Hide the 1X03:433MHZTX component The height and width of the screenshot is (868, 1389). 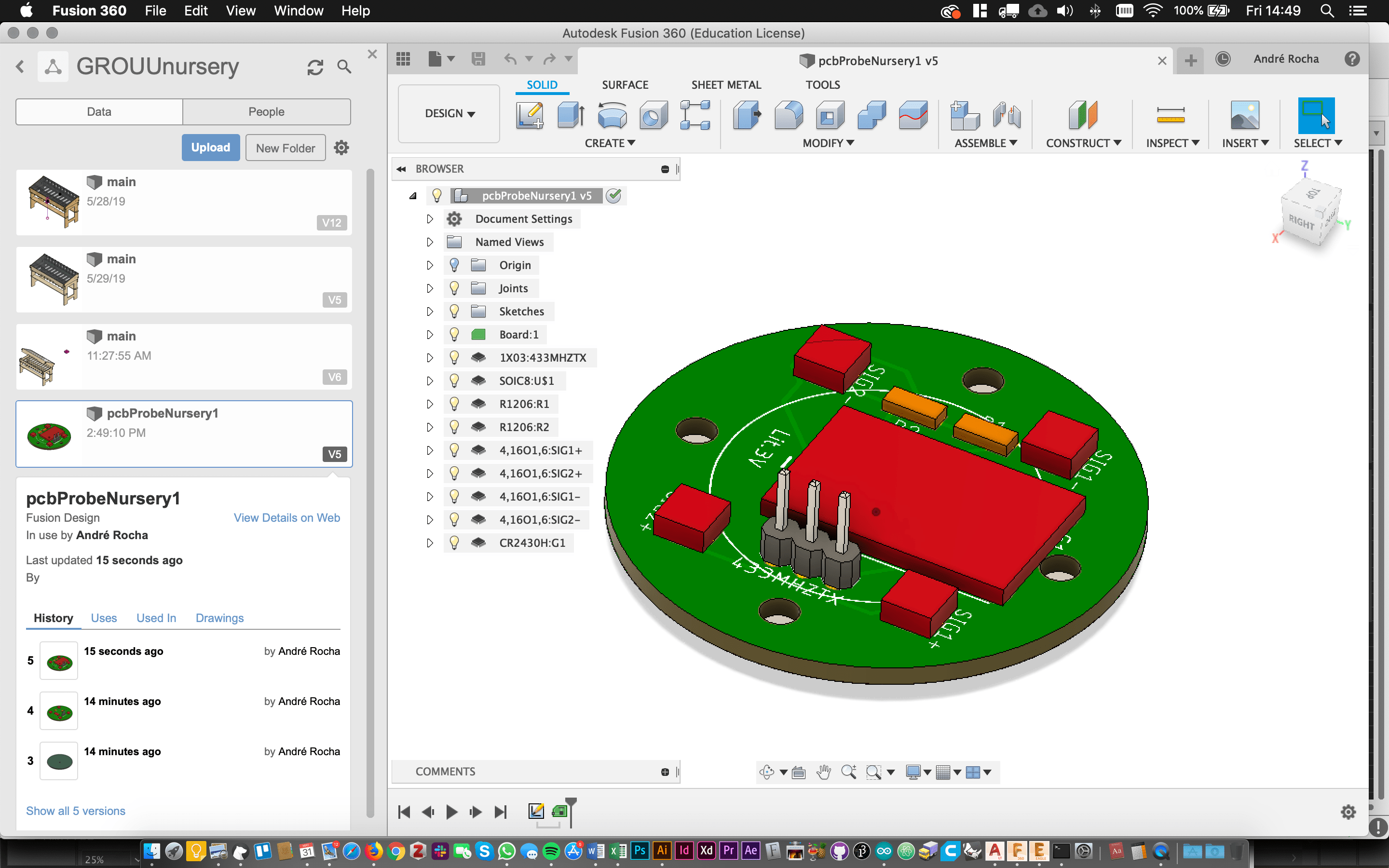454,357
